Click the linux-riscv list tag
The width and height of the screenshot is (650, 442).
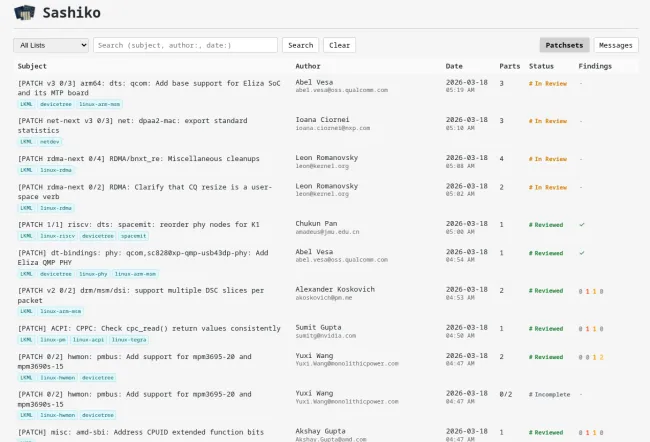coord(57,236)
